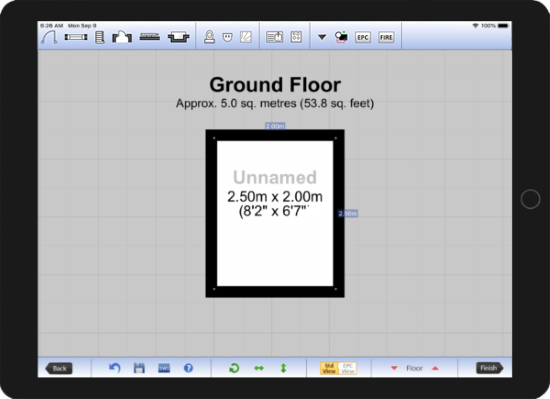Click the blue SWL icon
Viewport: 550px width, 399px height.
point(164,368)
